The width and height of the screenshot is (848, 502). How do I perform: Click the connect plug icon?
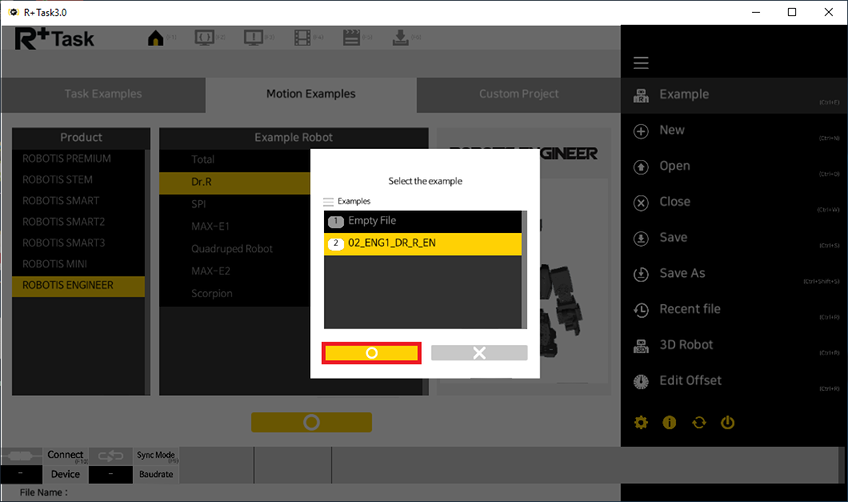22,456
